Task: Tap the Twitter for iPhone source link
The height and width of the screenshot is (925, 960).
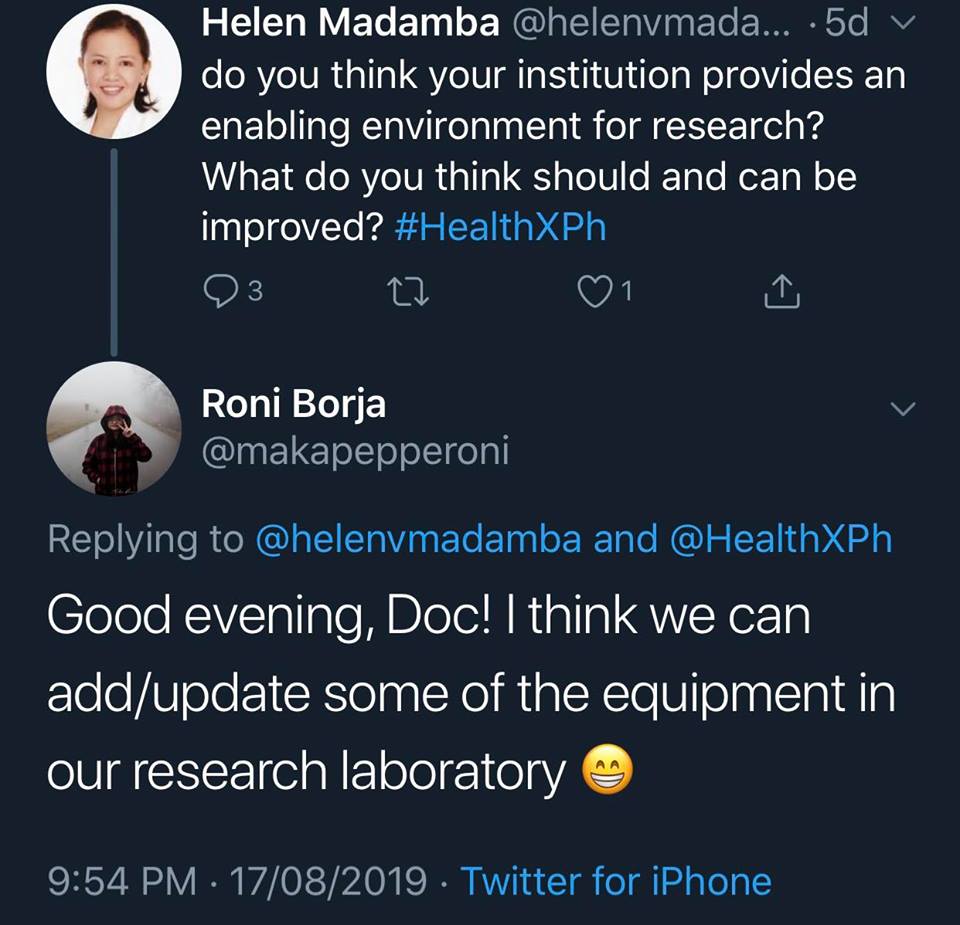Action: [616, 881]
